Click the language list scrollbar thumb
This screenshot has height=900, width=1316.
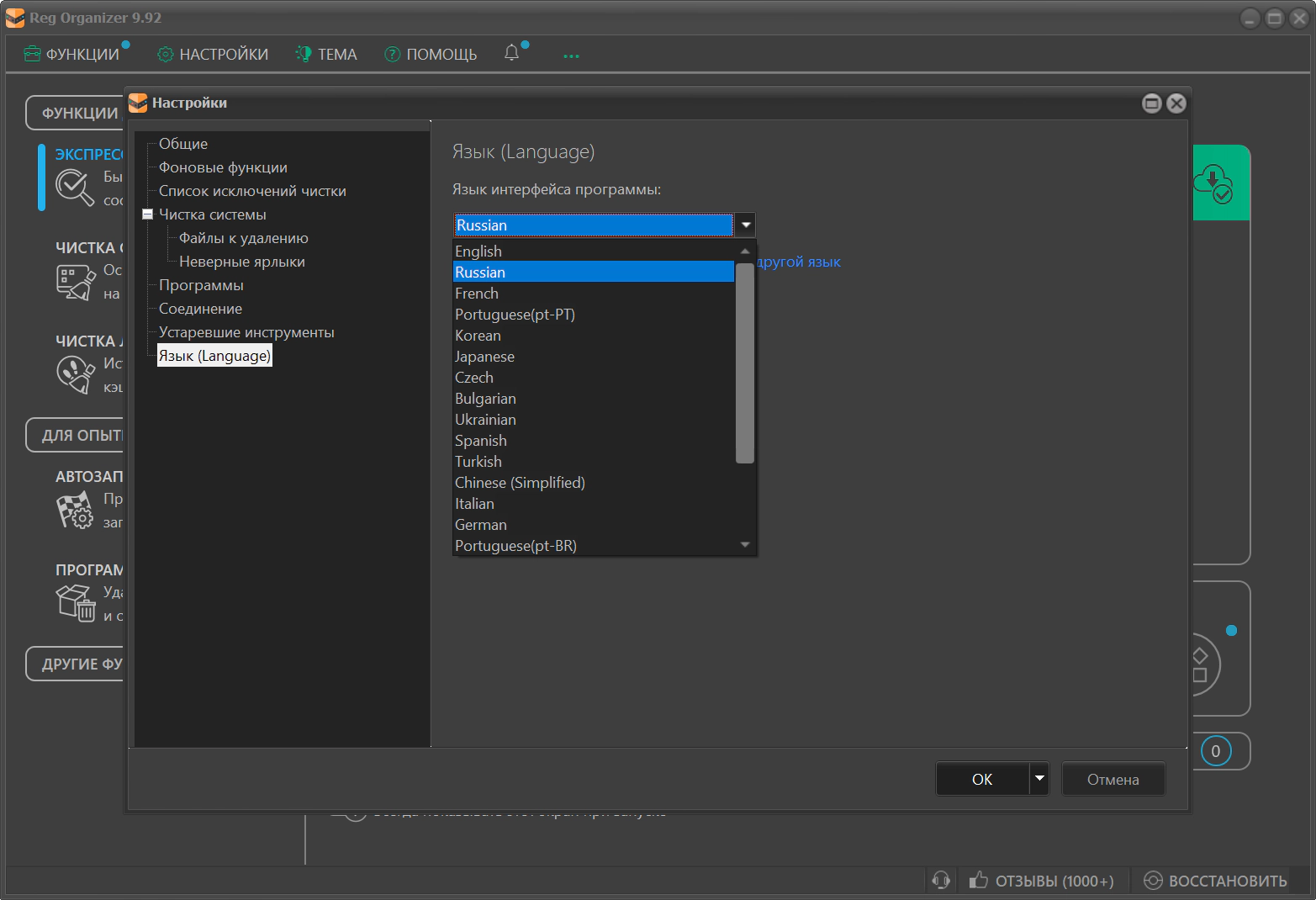[744, 362]
